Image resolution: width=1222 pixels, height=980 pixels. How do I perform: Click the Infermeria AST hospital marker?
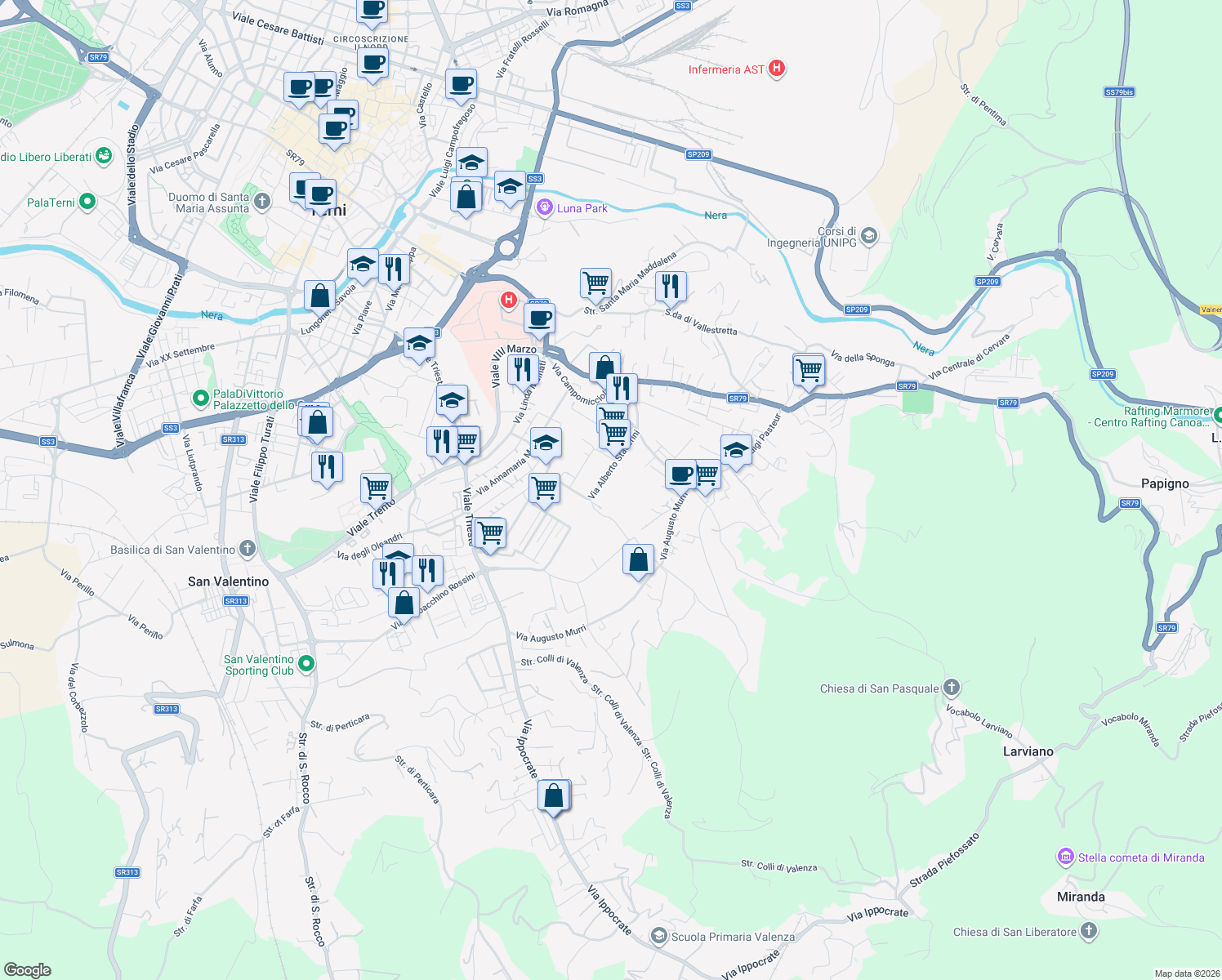777,69
